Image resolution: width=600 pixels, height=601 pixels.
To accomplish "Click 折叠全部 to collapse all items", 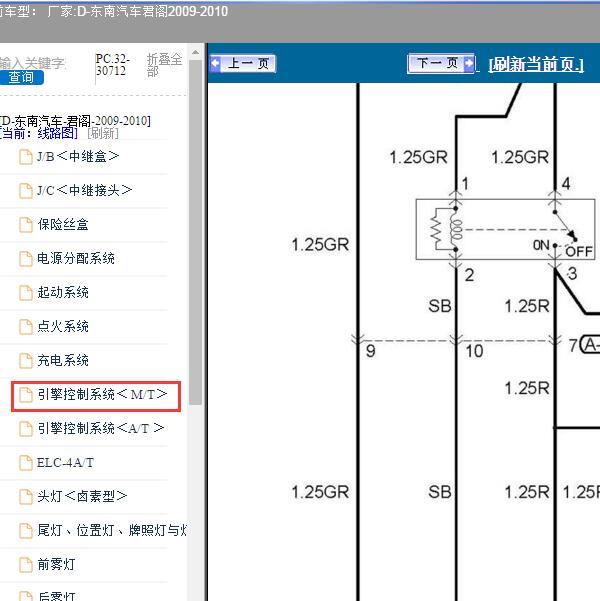I will pyautogui.click(x=164, y=65).
